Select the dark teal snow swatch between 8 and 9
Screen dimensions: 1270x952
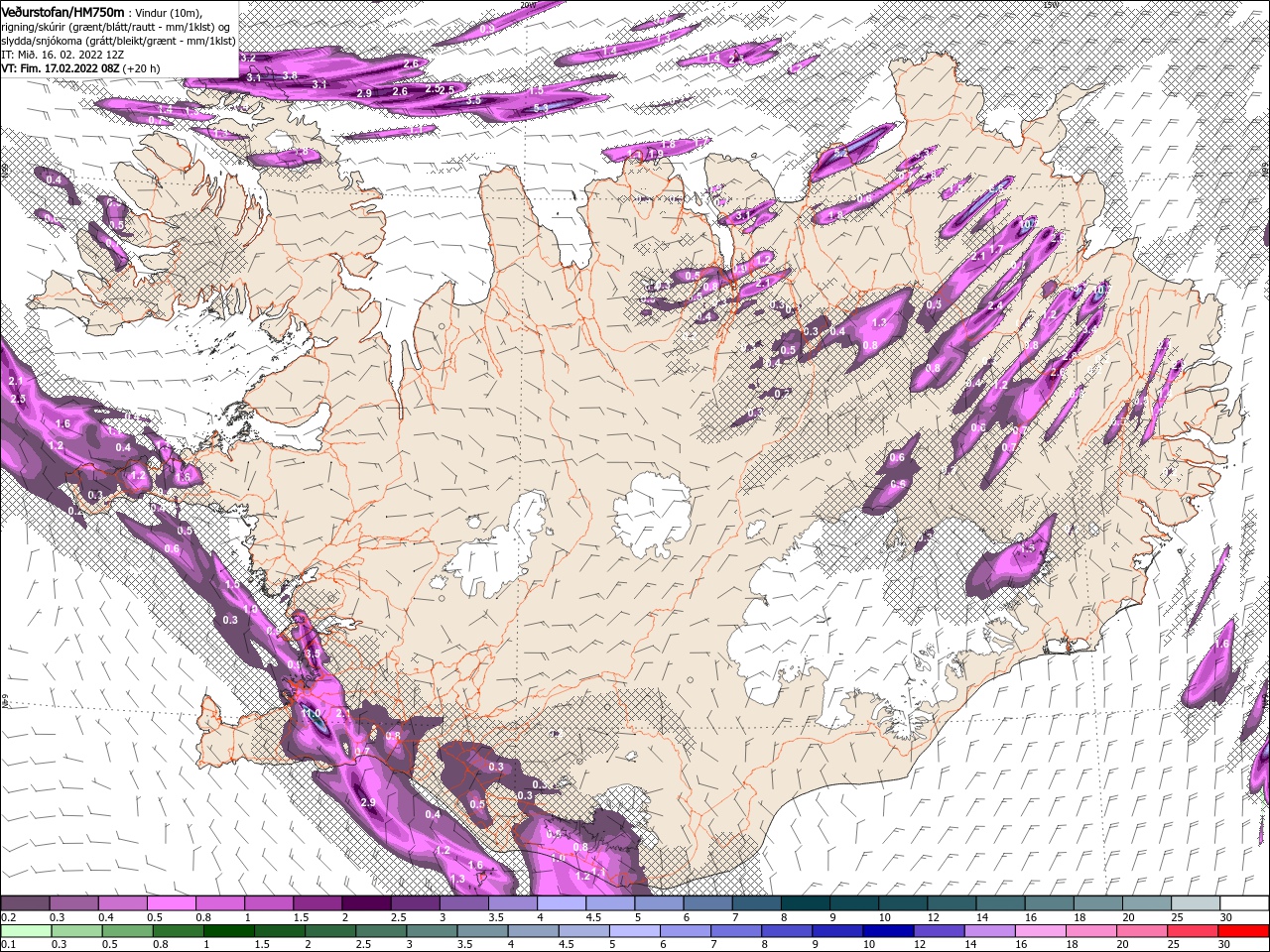click(x=806, y=903)
